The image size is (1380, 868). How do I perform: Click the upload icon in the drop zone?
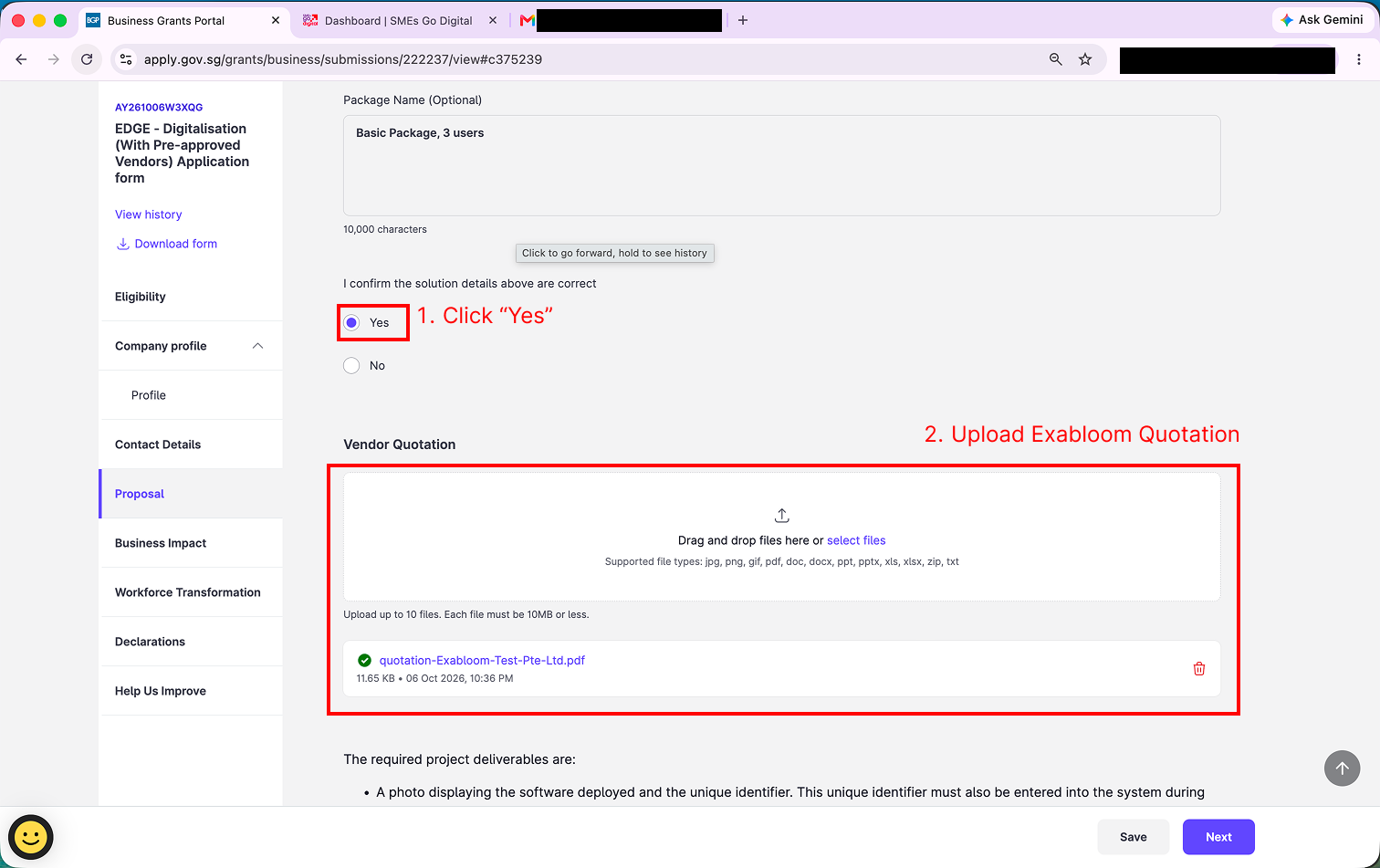(782, 516)
